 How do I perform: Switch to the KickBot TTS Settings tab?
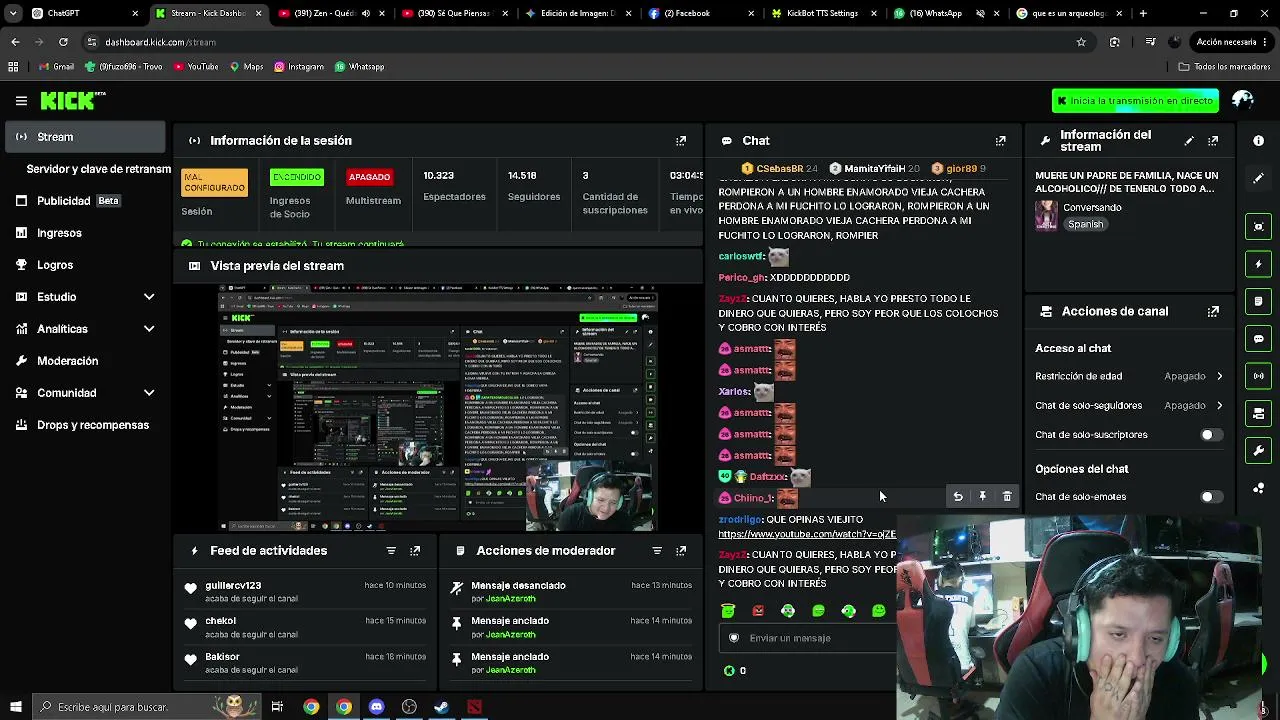coord(822,14)
